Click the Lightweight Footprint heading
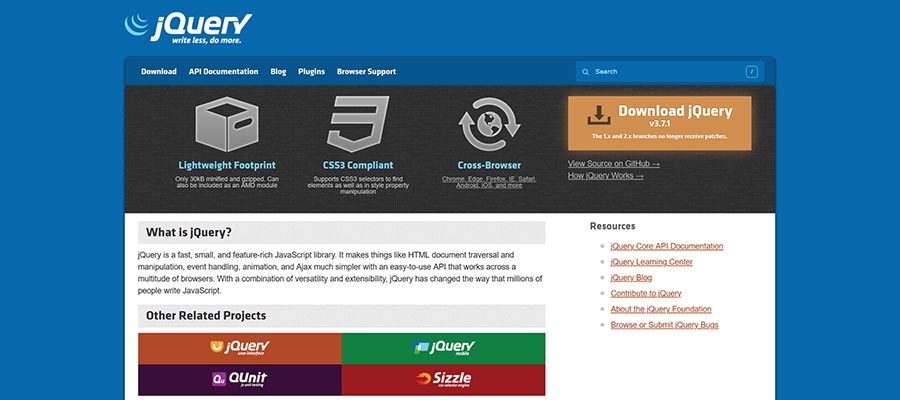Viewport: 900px width, 400px height. (227, 165)
